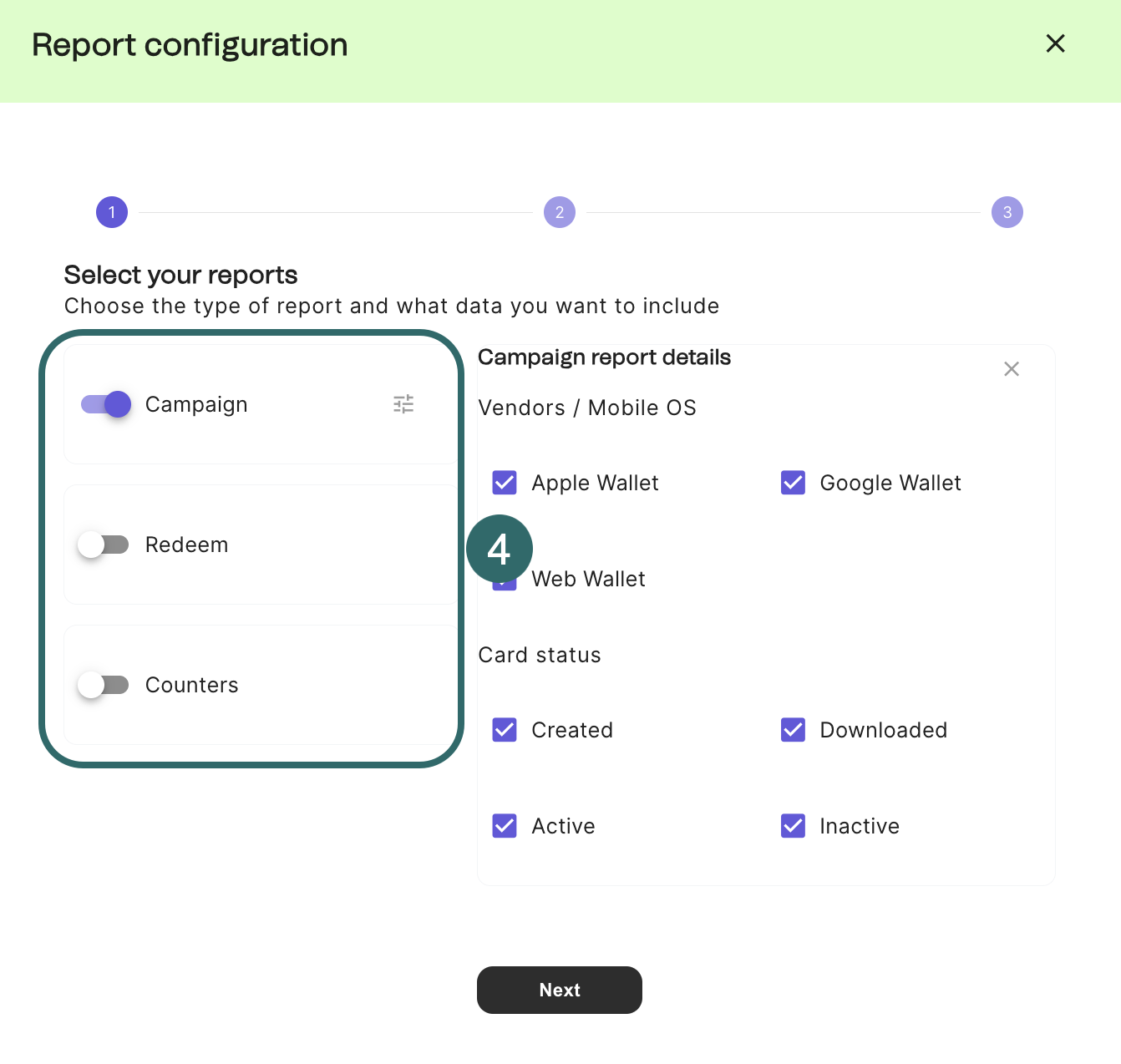
Task: Uncheck the Downloaded card status
Action: pyautogui.click(x=792, y=729)
